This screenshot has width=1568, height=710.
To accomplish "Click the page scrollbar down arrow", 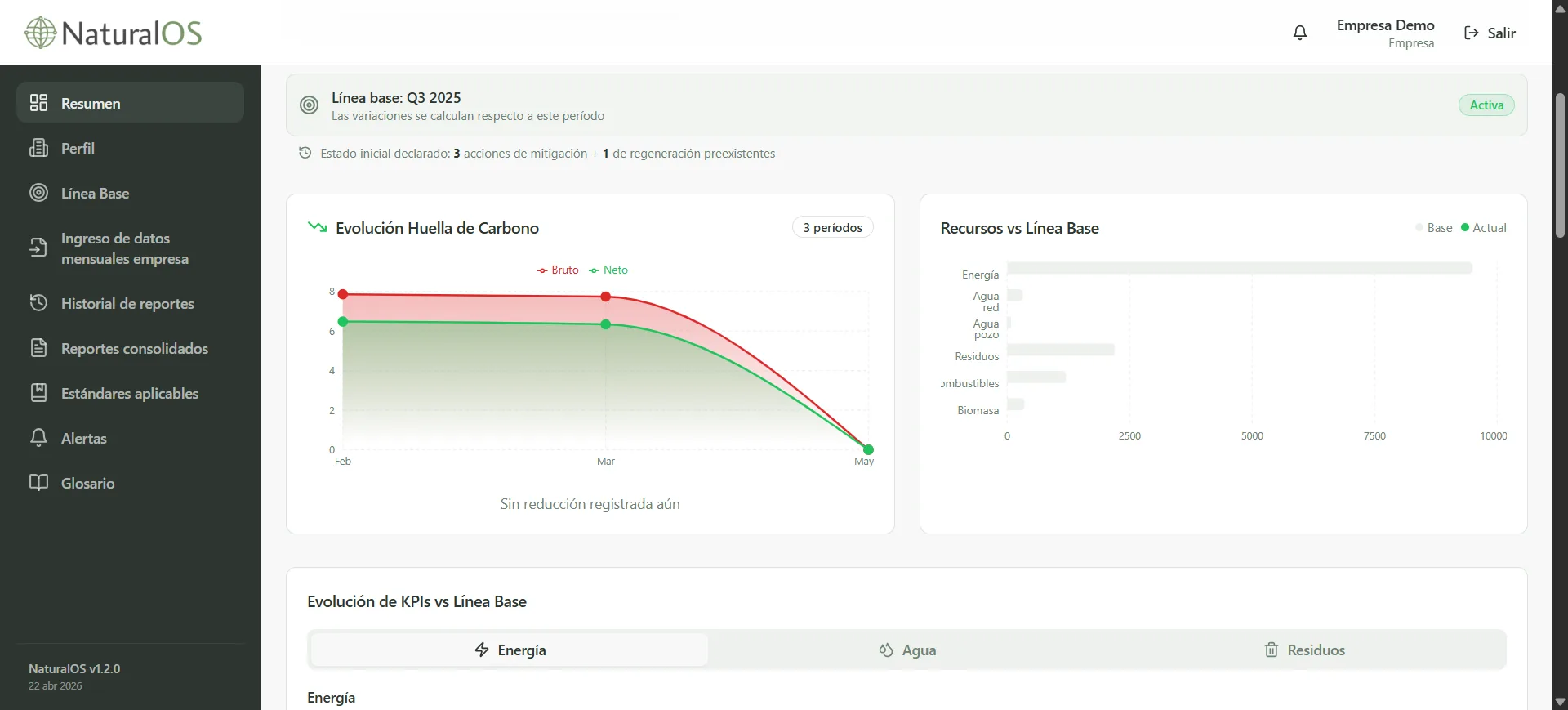I will pos(1560,702).
